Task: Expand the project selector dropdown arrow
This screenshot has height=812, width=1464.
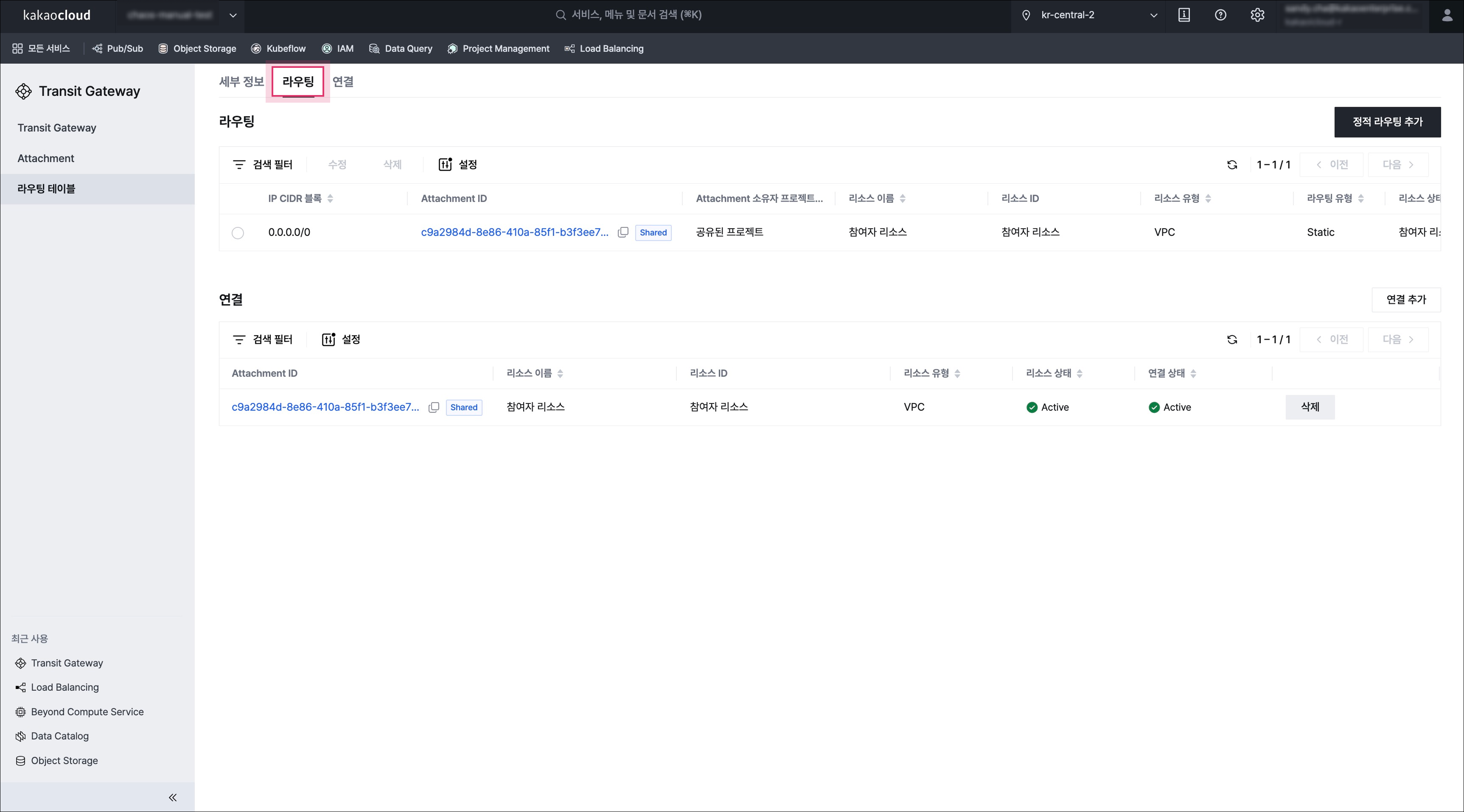Action: (x=233, y=15)
